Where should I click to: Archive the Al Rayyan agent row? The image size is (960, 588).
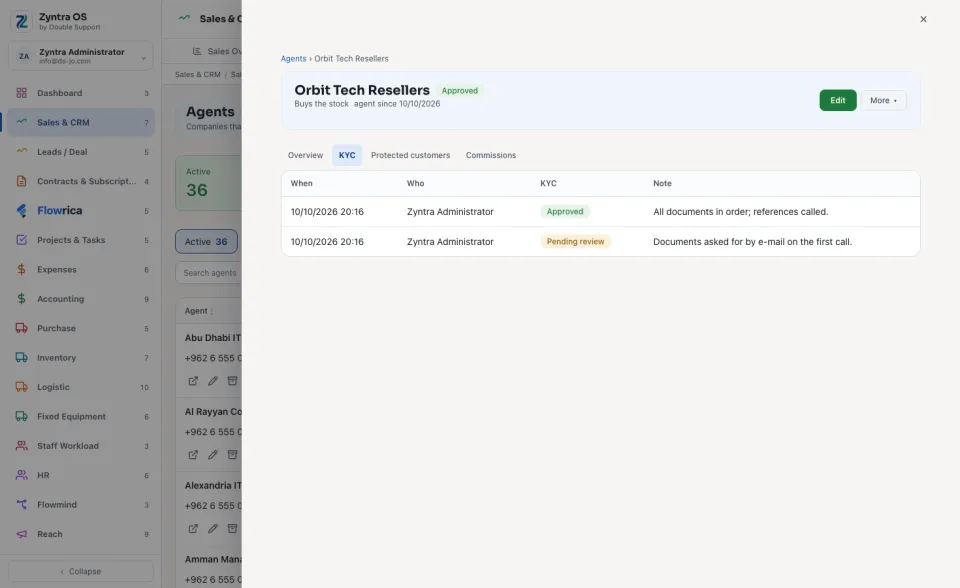(232, 454)
